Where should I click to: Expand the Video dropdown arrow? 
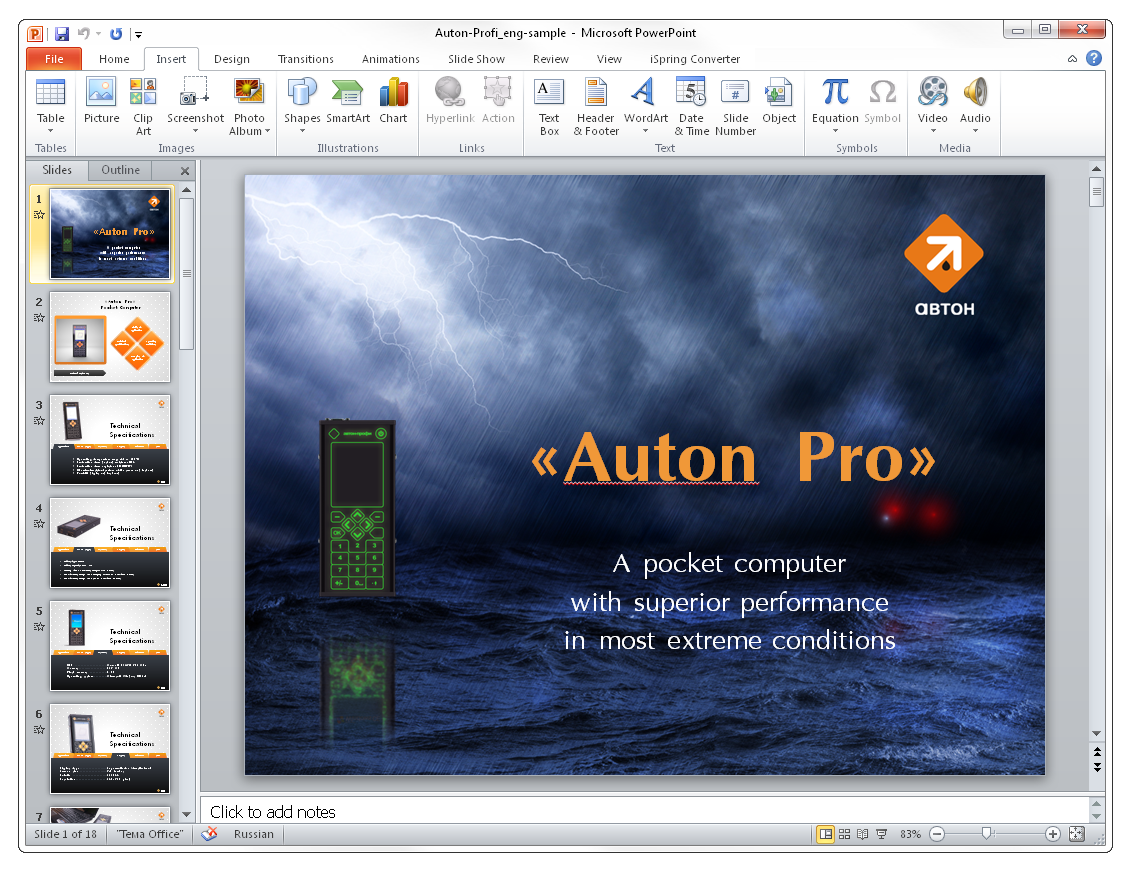(933, 131)
